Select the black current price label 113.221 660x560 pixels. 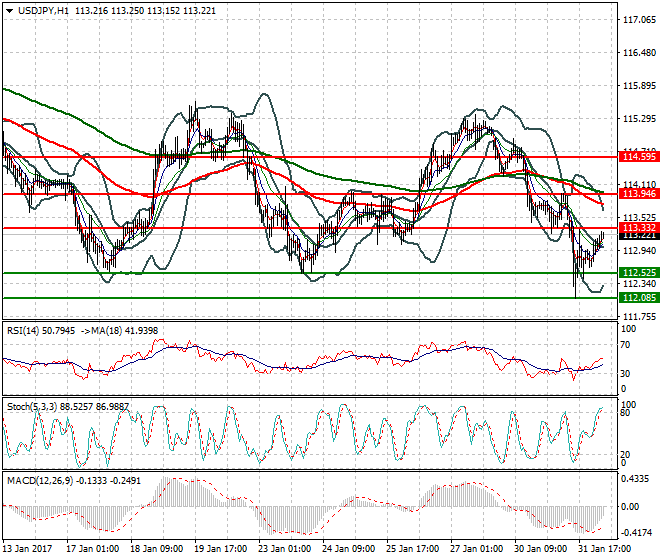tap(639, 236)
